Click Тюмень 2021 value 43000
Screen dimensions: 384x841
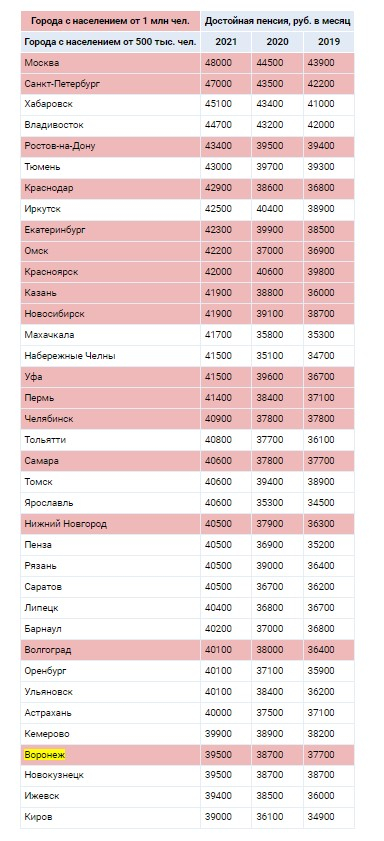(226, 167)
